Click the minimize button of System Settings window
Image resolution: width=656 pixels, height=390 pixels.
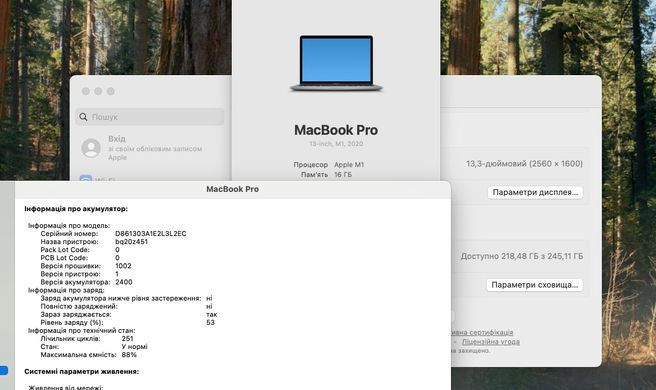(98, 91)
